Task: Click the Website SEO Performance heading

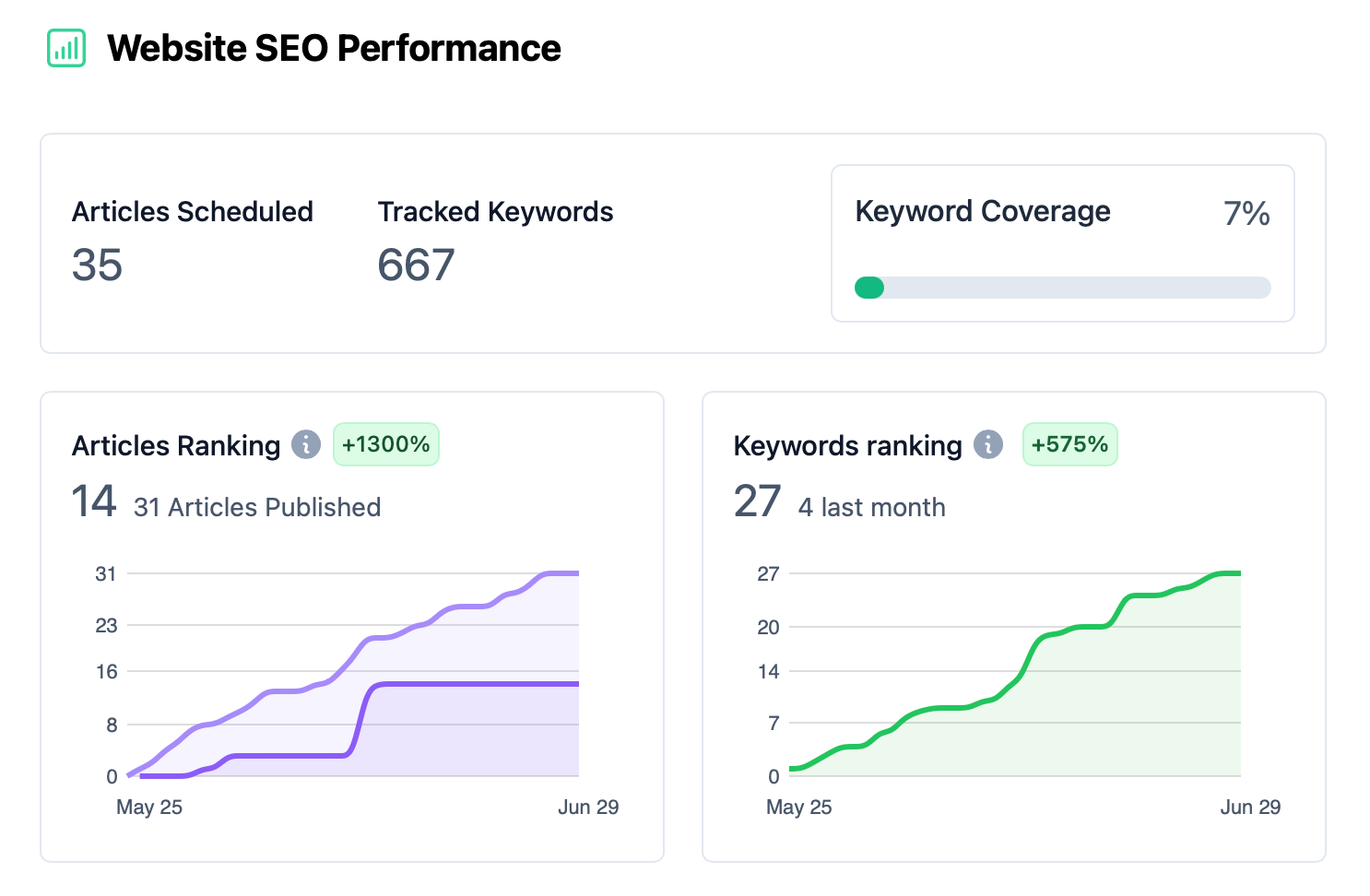Action: tap(334, 48)
